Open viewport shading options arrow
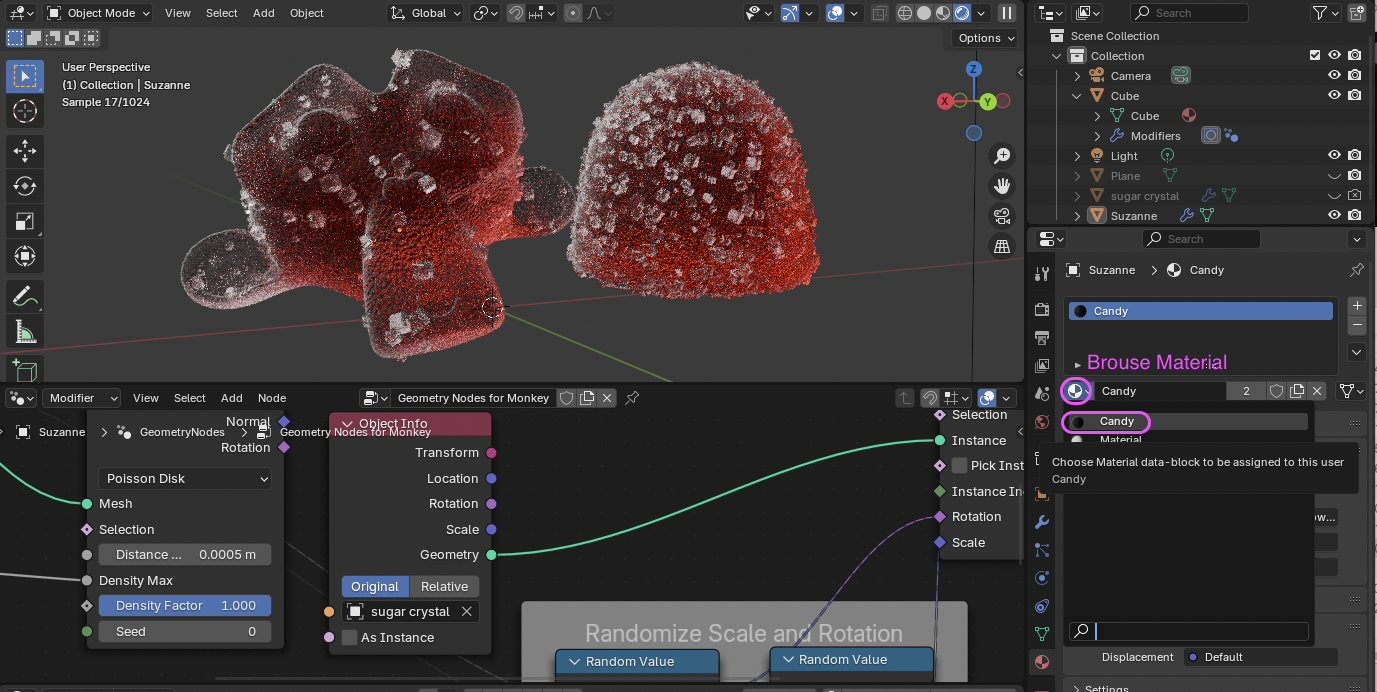Image resolution: width=1377 pixels, height=692 pixels. [x=979, y=13]
